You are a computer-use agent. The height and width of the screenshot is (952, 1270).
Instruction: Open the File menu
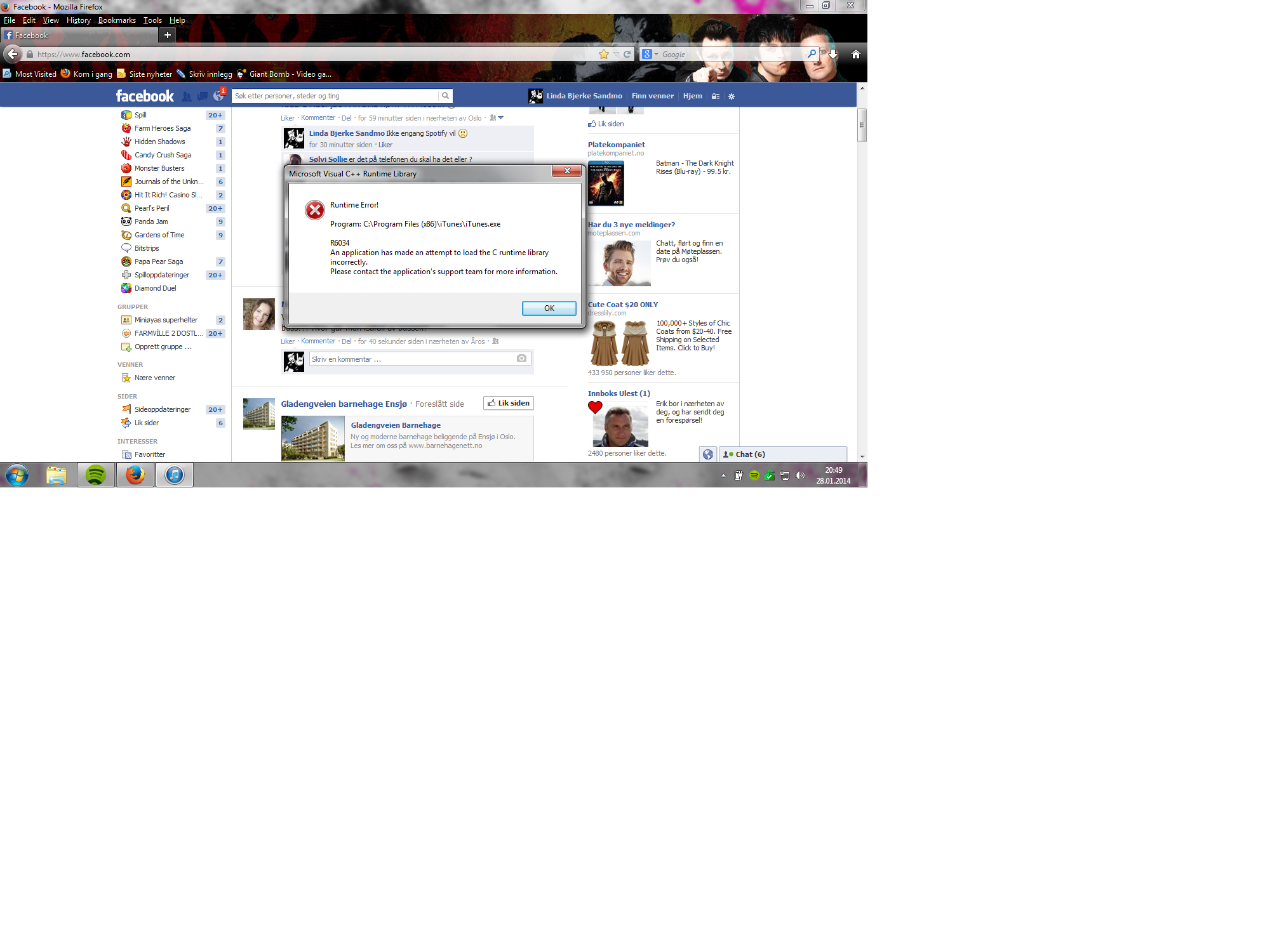[x=10, y=20]
